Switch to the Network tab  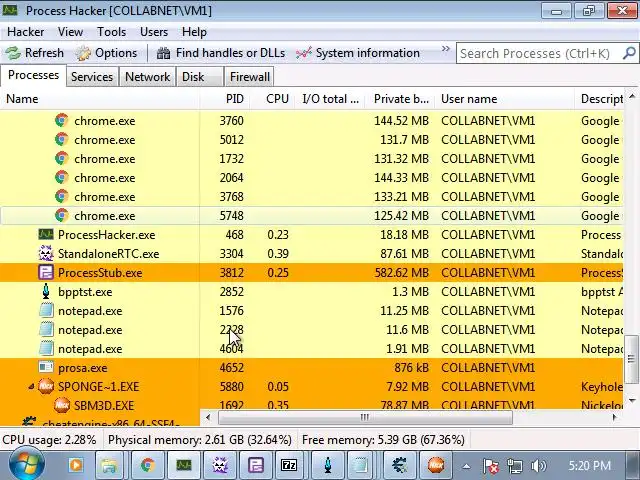click(x=147, y=77)
